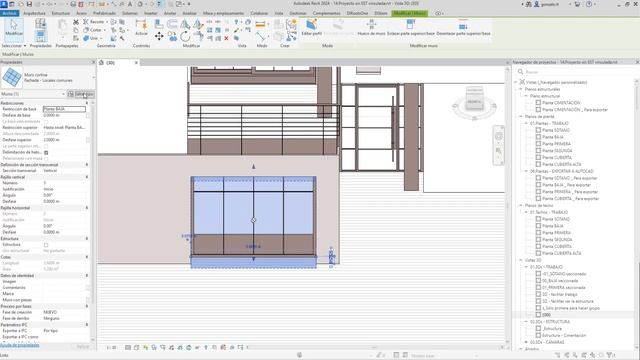This screenshot has width=640, height=360.
Task: Collapse the Rejilla vertical section
Action: tap(87, 177)
